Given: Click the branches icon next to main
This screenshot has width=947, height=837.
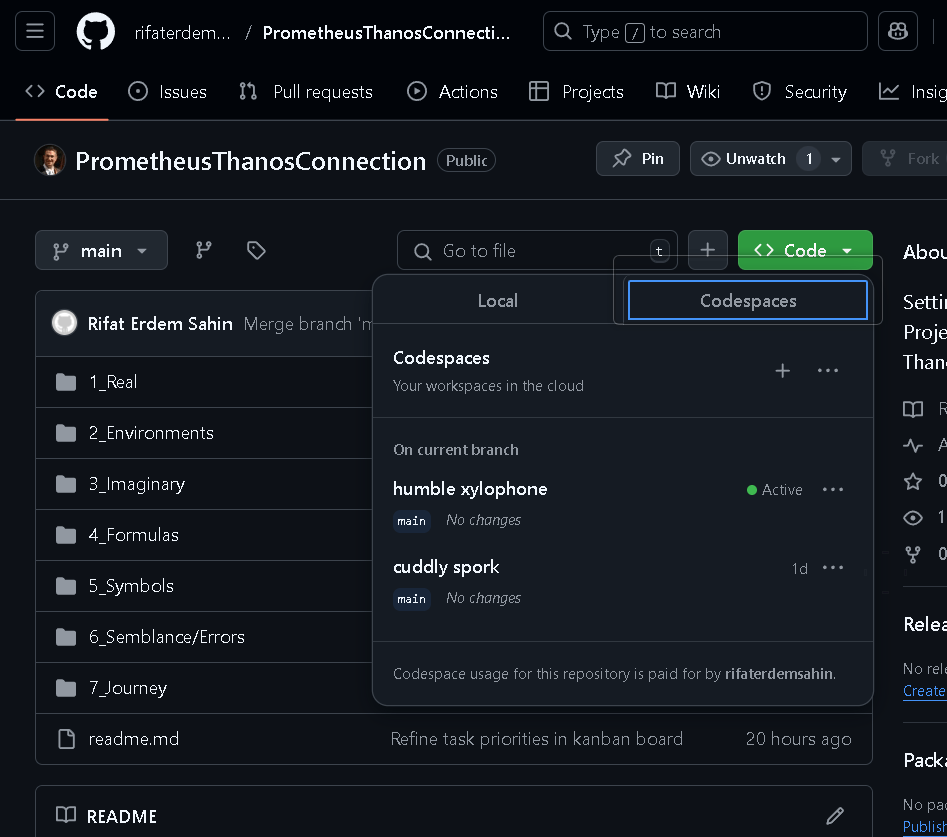Looking at the screenshot, I should pos(204,250).
